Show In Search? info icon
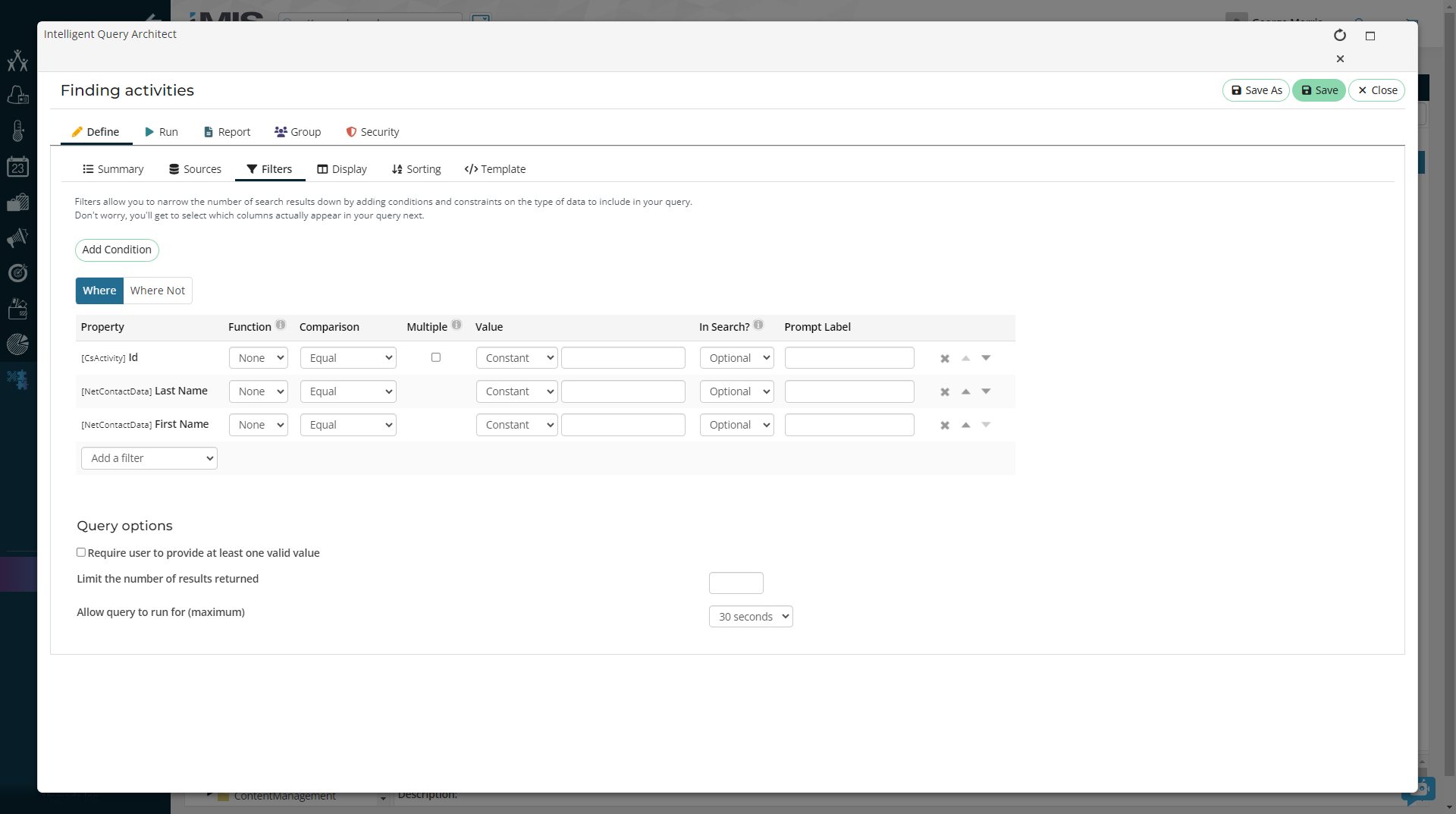 point(758,325)
